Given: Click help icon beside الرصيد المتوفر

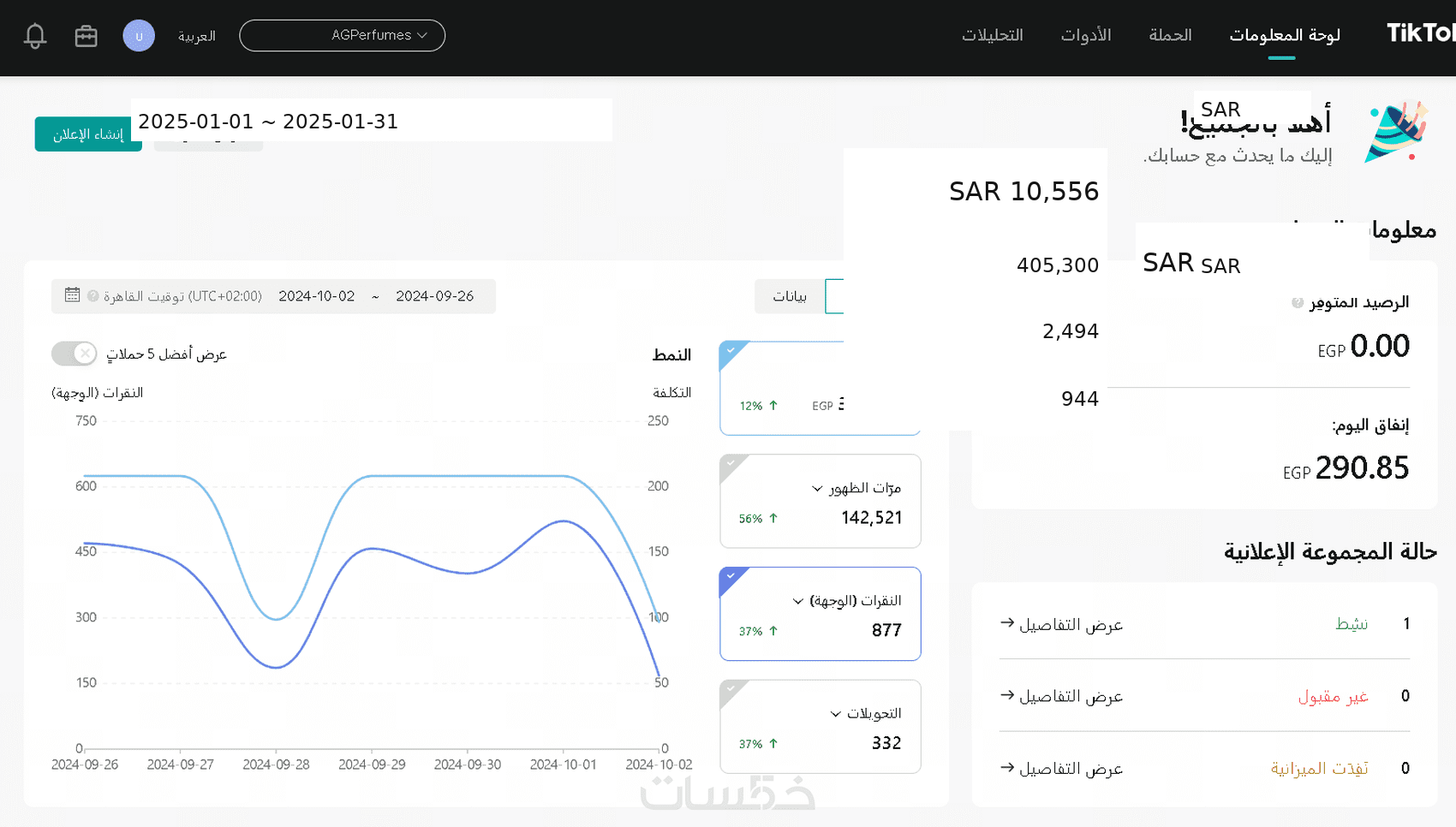Looking at the screenshot, I should pyautogui.click(x=1298, y=303).
